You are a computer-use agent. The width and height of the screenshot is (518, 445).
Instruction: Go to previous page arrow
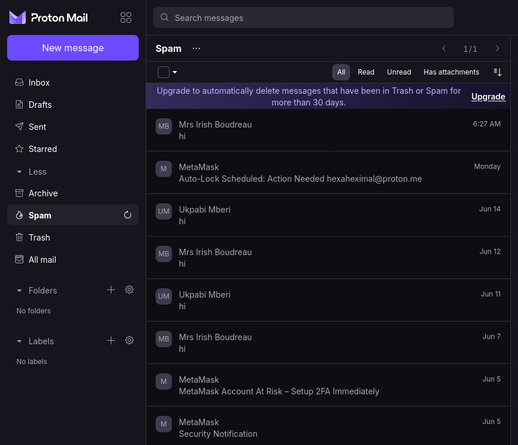pos(444,49)
